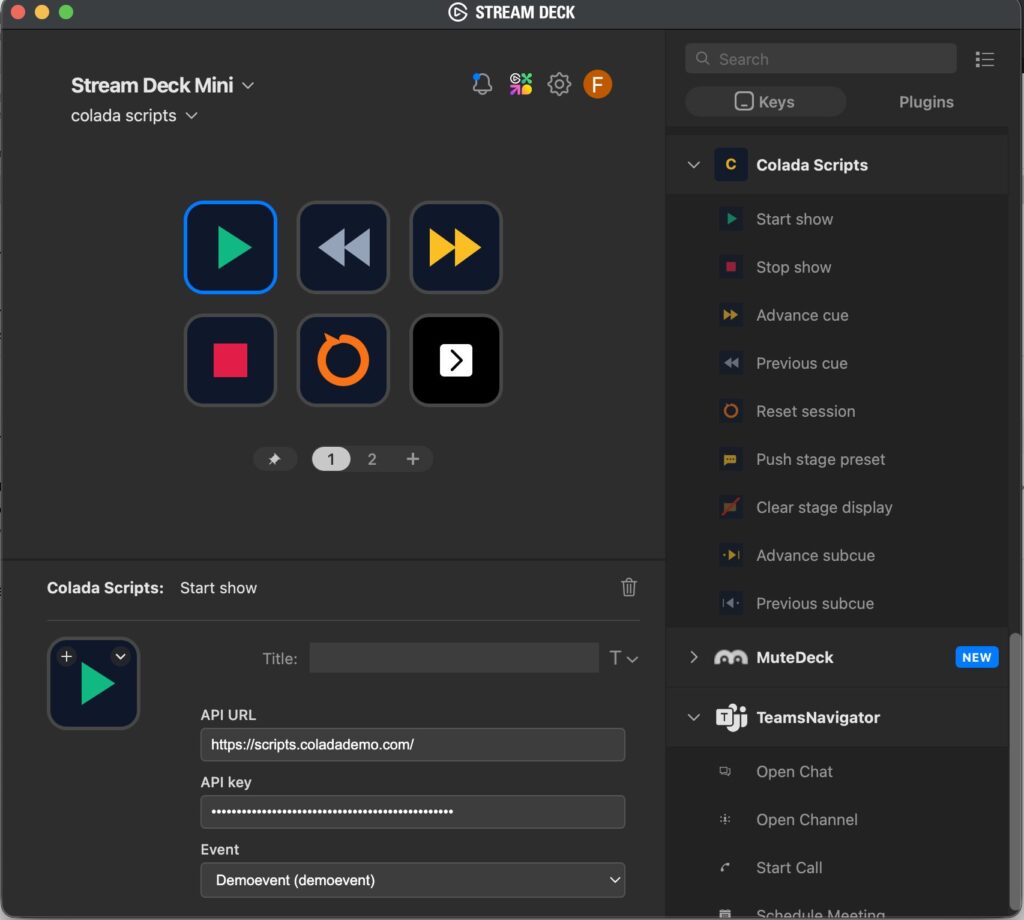Open the Marketplace colorful icon
The width and height of the screenshot is (1024, 920).
tap(520, 84)
